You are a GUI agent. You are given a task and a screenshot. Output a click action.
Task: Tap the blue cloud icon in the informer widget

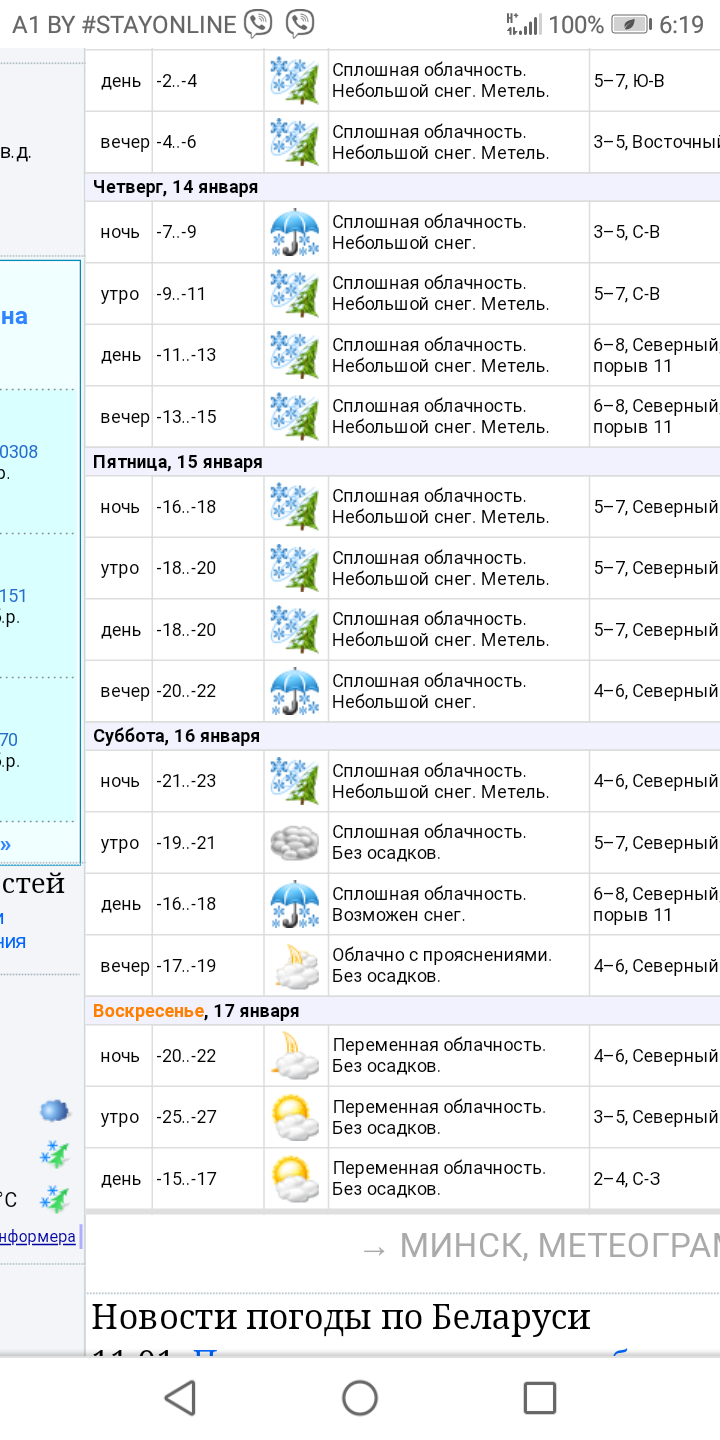pyautogui.click(x=54, y=1110)
